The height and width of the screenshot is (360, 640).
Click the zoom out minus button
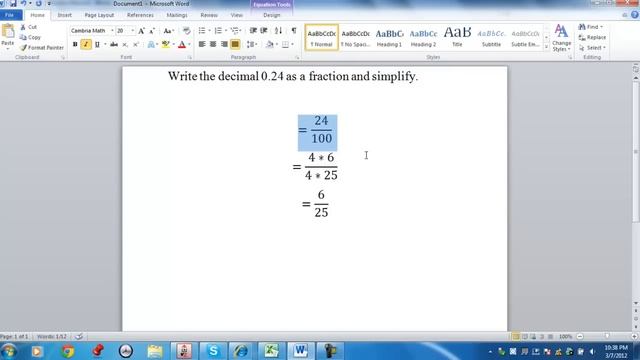580,337
